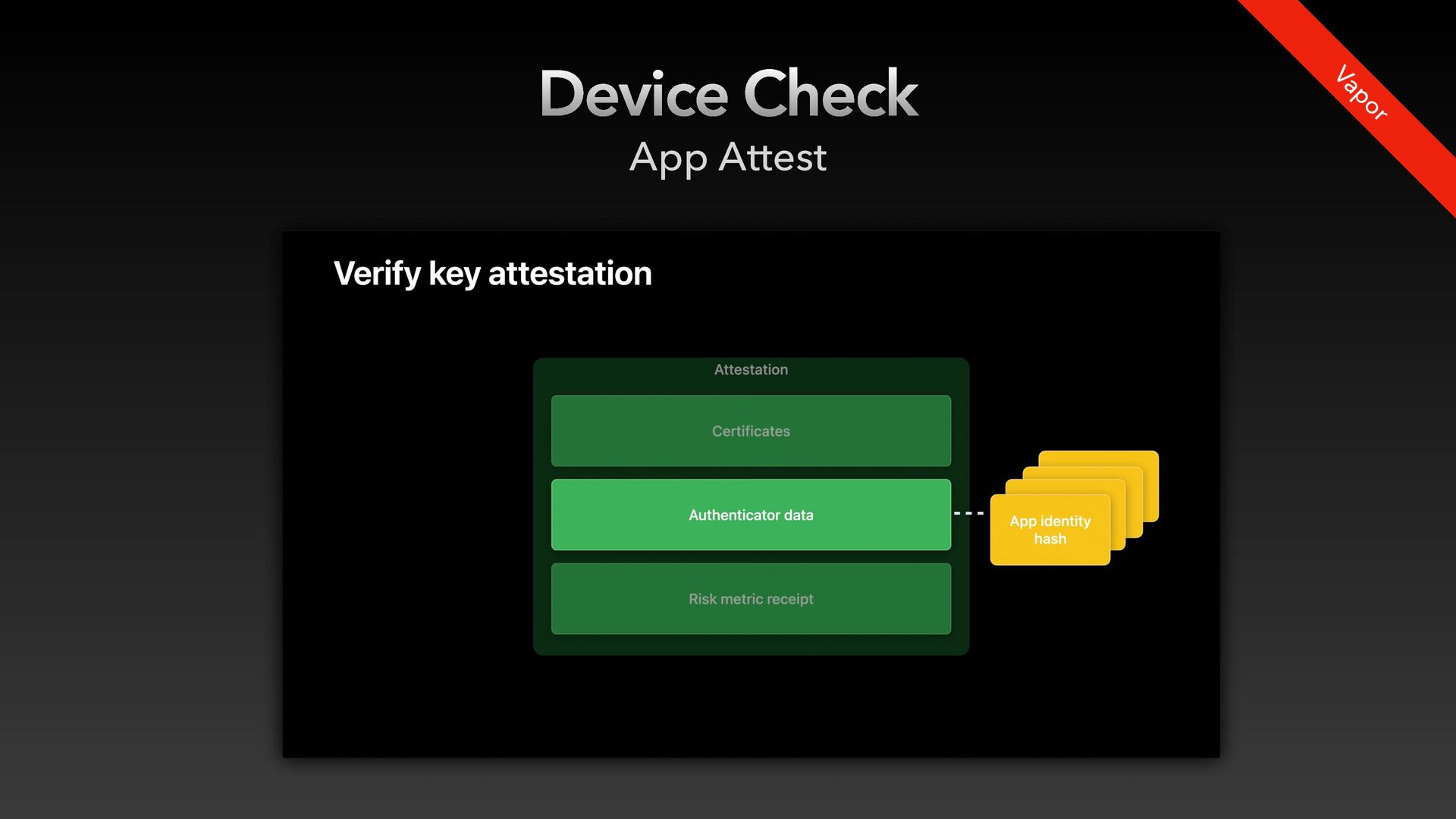Screen dimensions: 1456x819
Task: Click the Device Check title
Action: 728,93
